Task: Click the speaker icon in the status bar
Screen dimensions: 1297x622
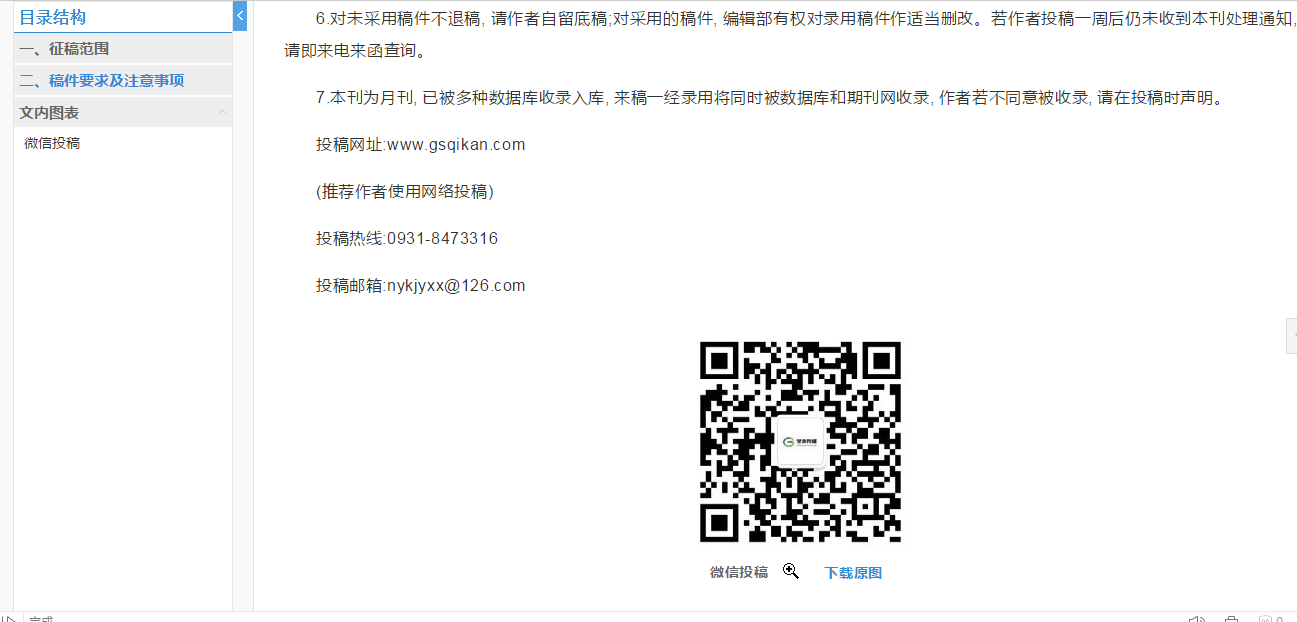Action: 1196,620
